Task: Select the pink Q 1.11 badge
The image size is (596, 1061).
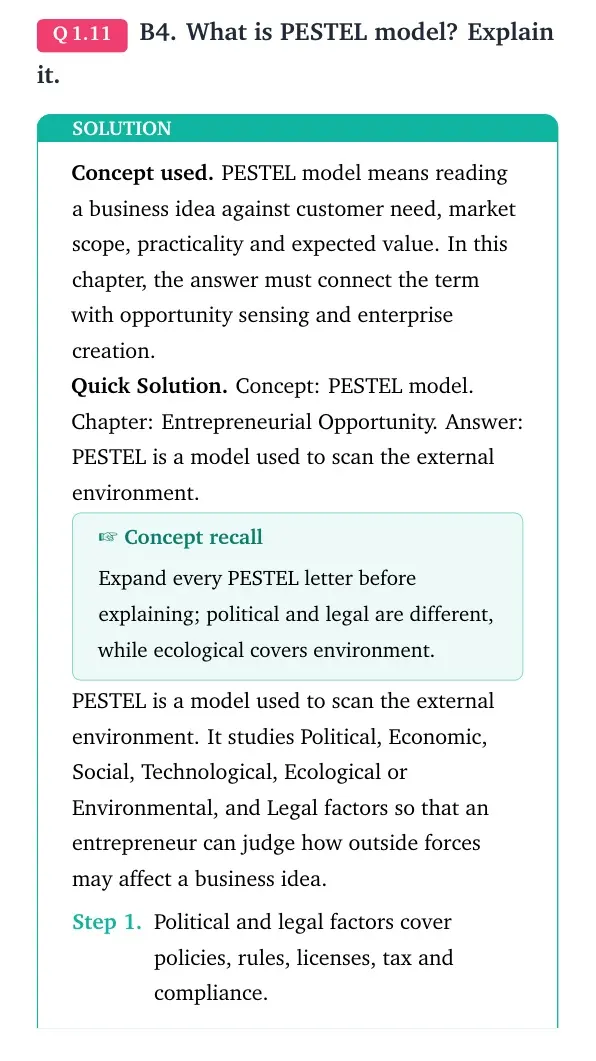Action: [x=82, y=35]
